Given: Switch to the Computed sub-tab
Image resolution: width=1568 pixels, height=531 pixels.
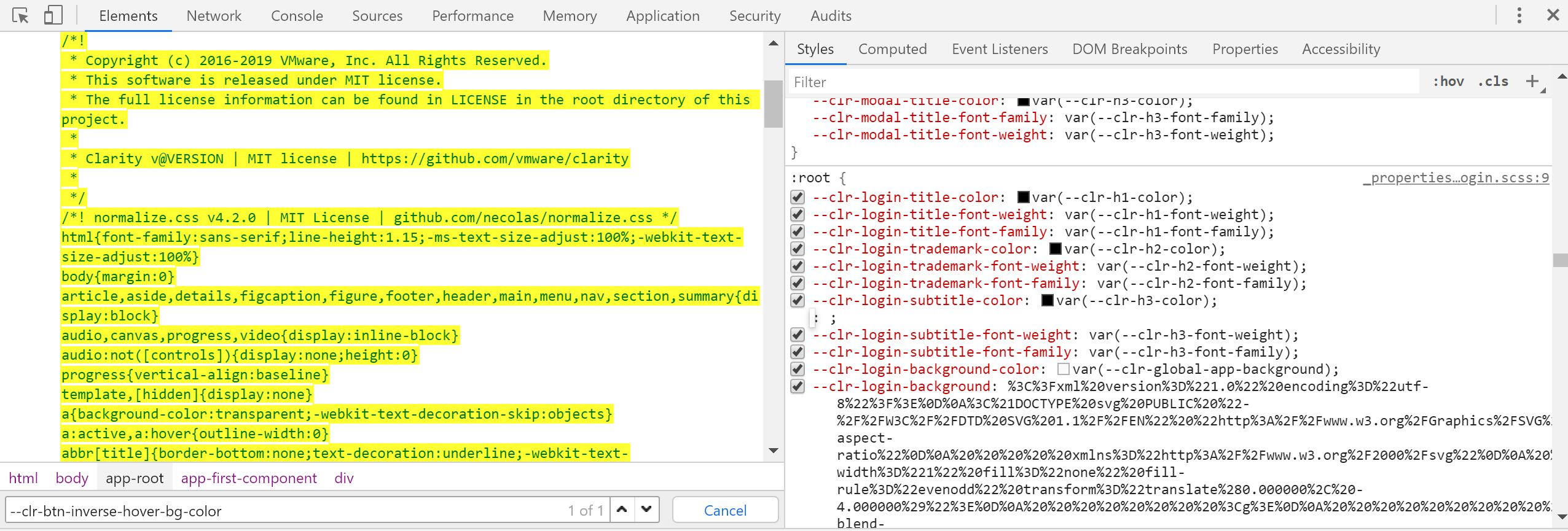Looking at the screenshot, I should click(892, 49).
